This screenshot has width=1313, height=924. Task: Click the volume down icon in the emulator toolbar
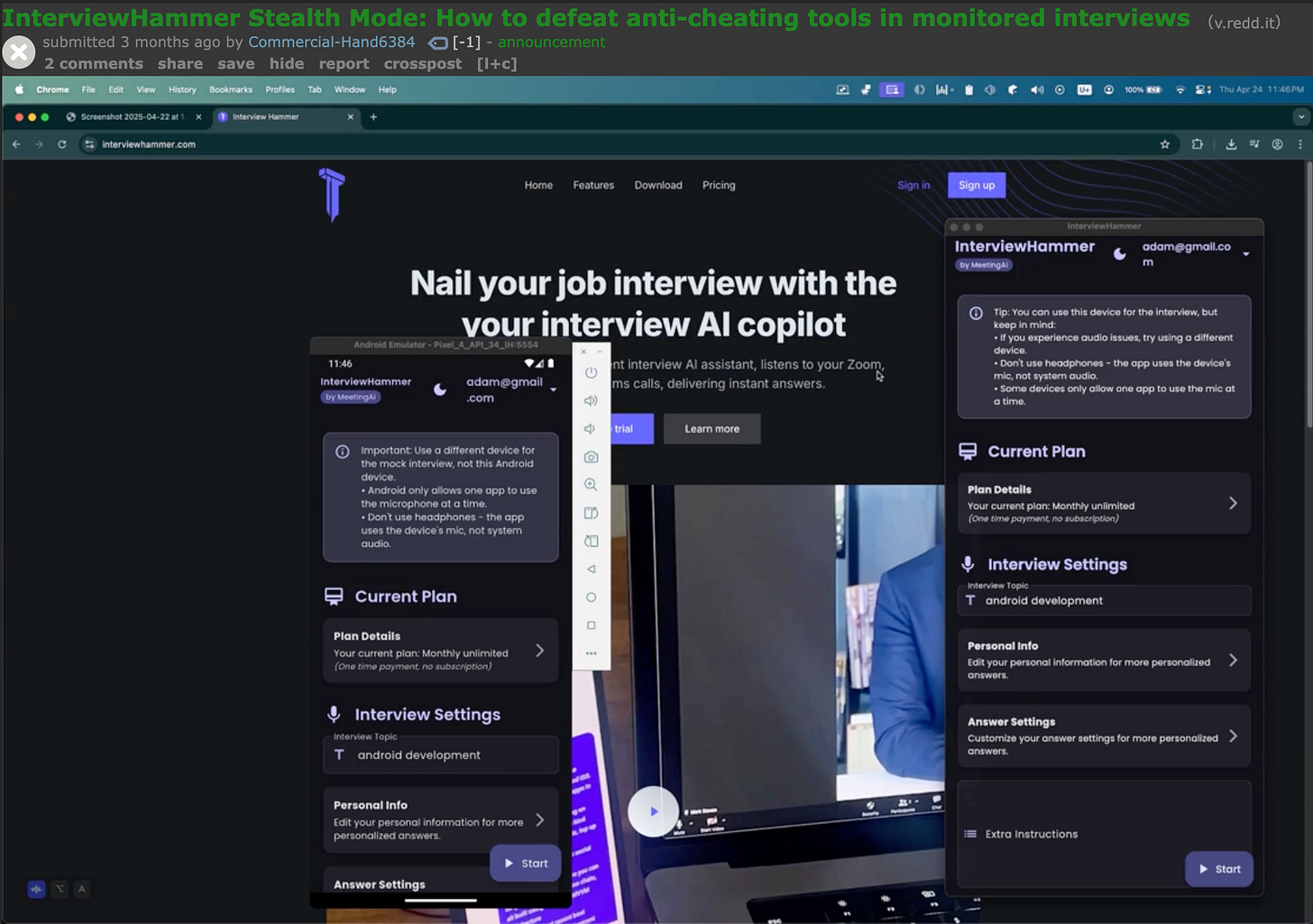pyautogui.click(x=591, y=428)
